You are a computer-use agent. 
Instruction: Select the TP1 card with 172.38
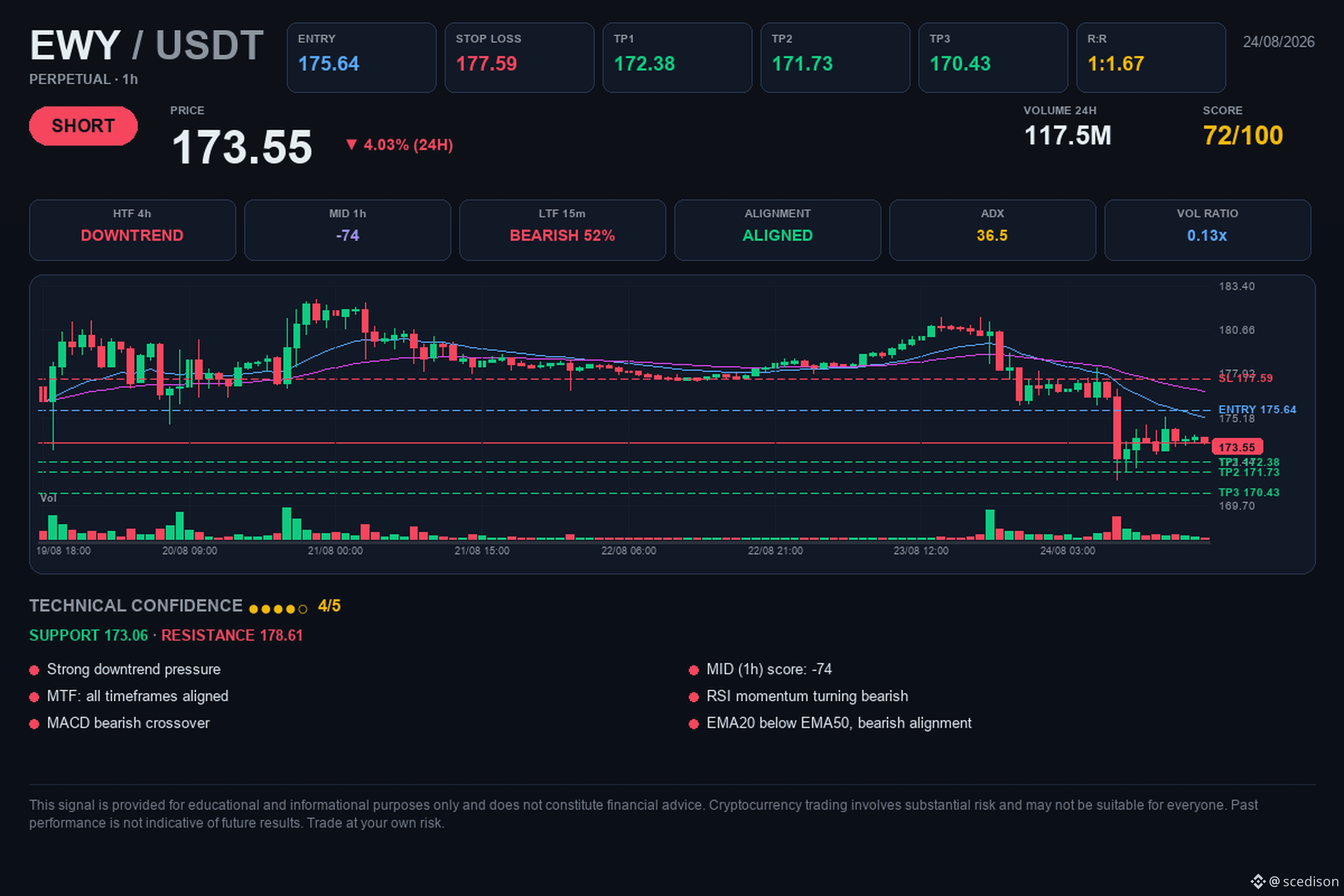tap(677, 58)
